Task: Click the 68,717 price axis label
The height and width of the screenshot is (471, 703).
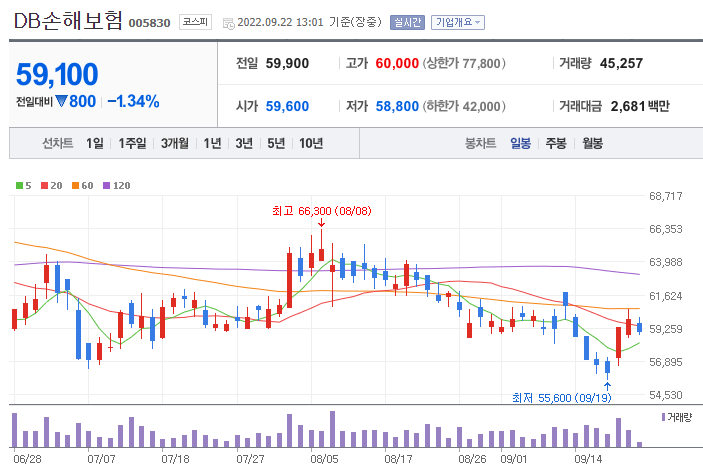Action: click(x=666, y=196)
